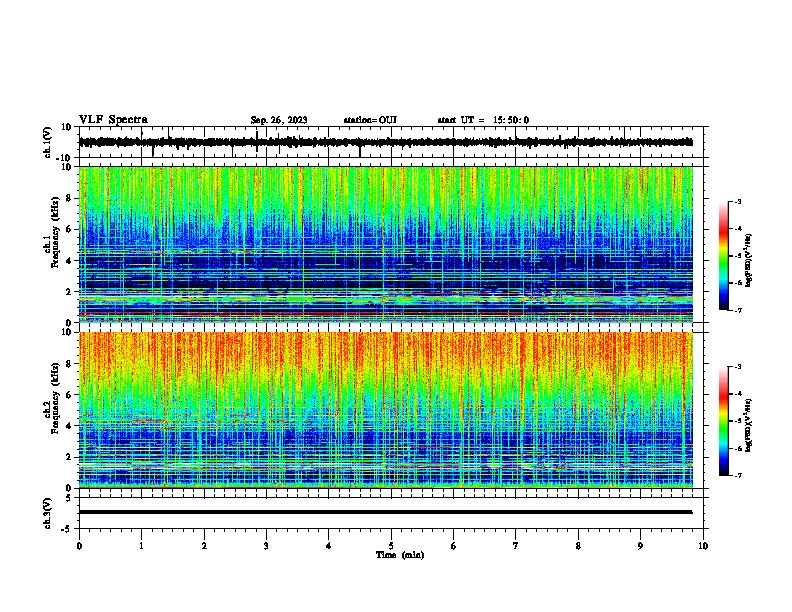The width and height of the screenshot is (792, 612).
Task: Click the ch.3 flat voltage trace
Action: point(385,512)
